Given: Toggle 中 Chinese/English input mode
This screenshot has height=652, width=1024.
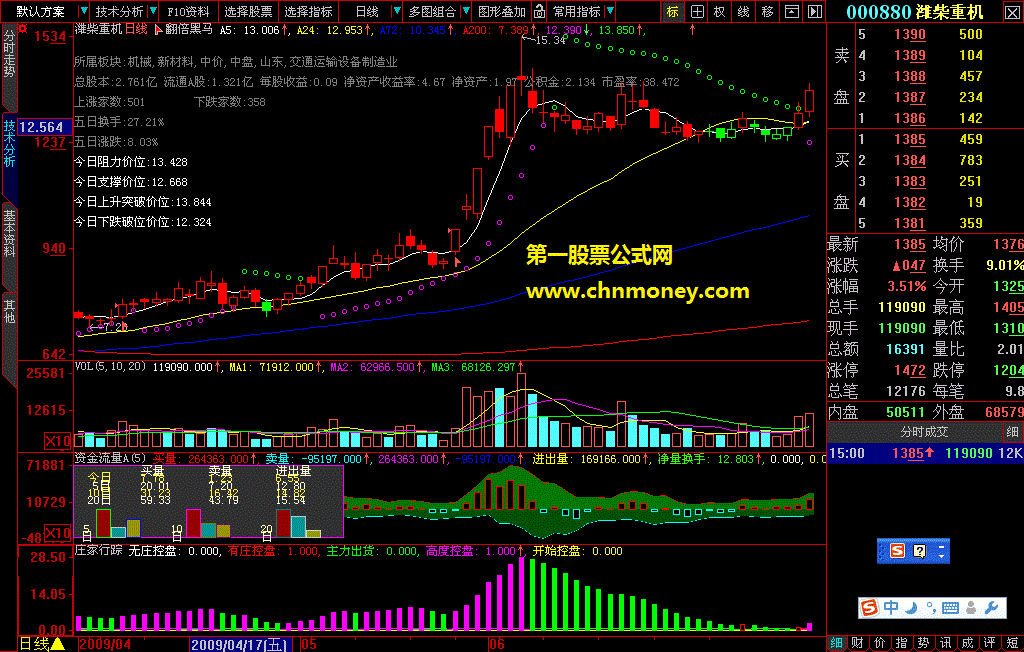Looking at the screenshot, I should [x=891, y=608].
